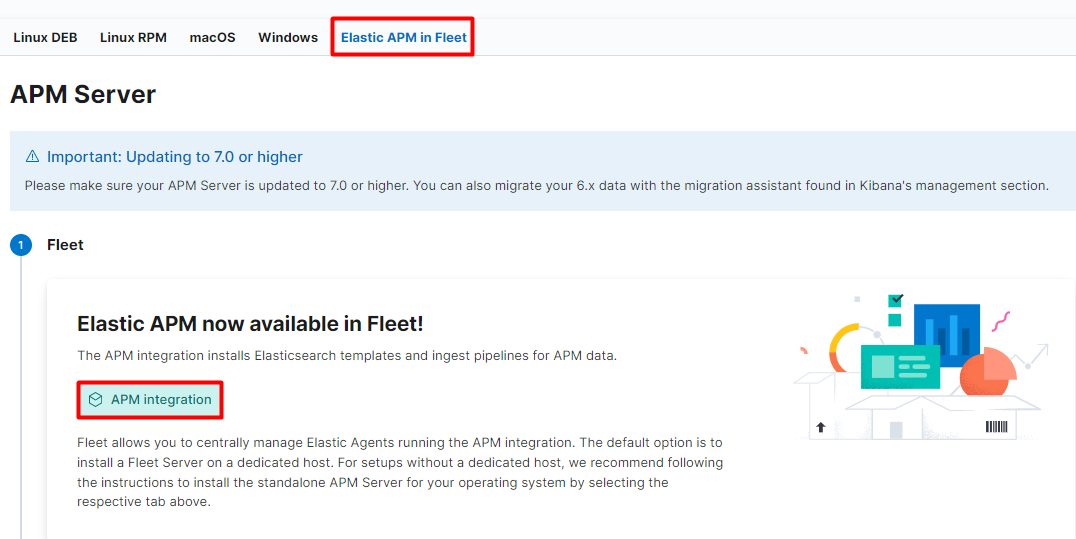Viewport: 1076px width, 539px height.
Task: Click the Fleet illustration image
Action: coord(921,367)
